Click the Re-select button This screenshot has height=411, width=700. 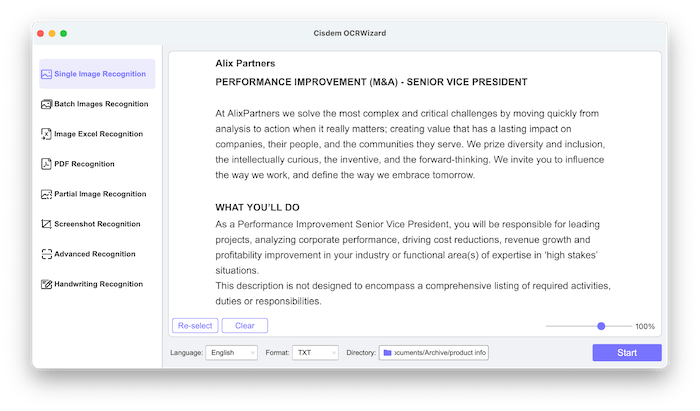(x=194, y=326)
